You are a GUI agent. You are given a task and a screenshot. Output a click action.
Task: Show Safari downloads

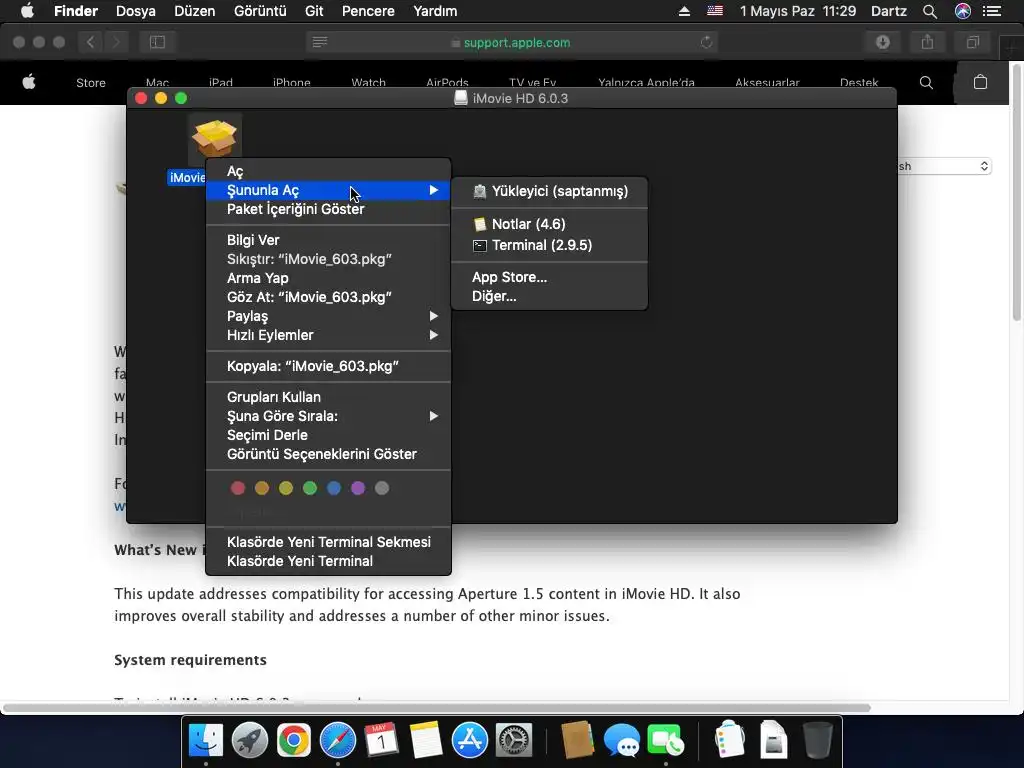(883, 42)
